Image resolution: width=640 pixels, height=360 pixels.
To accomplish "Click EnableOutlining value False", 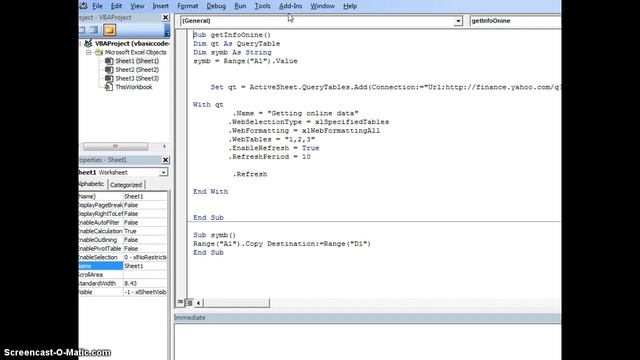I will (145, 240).
